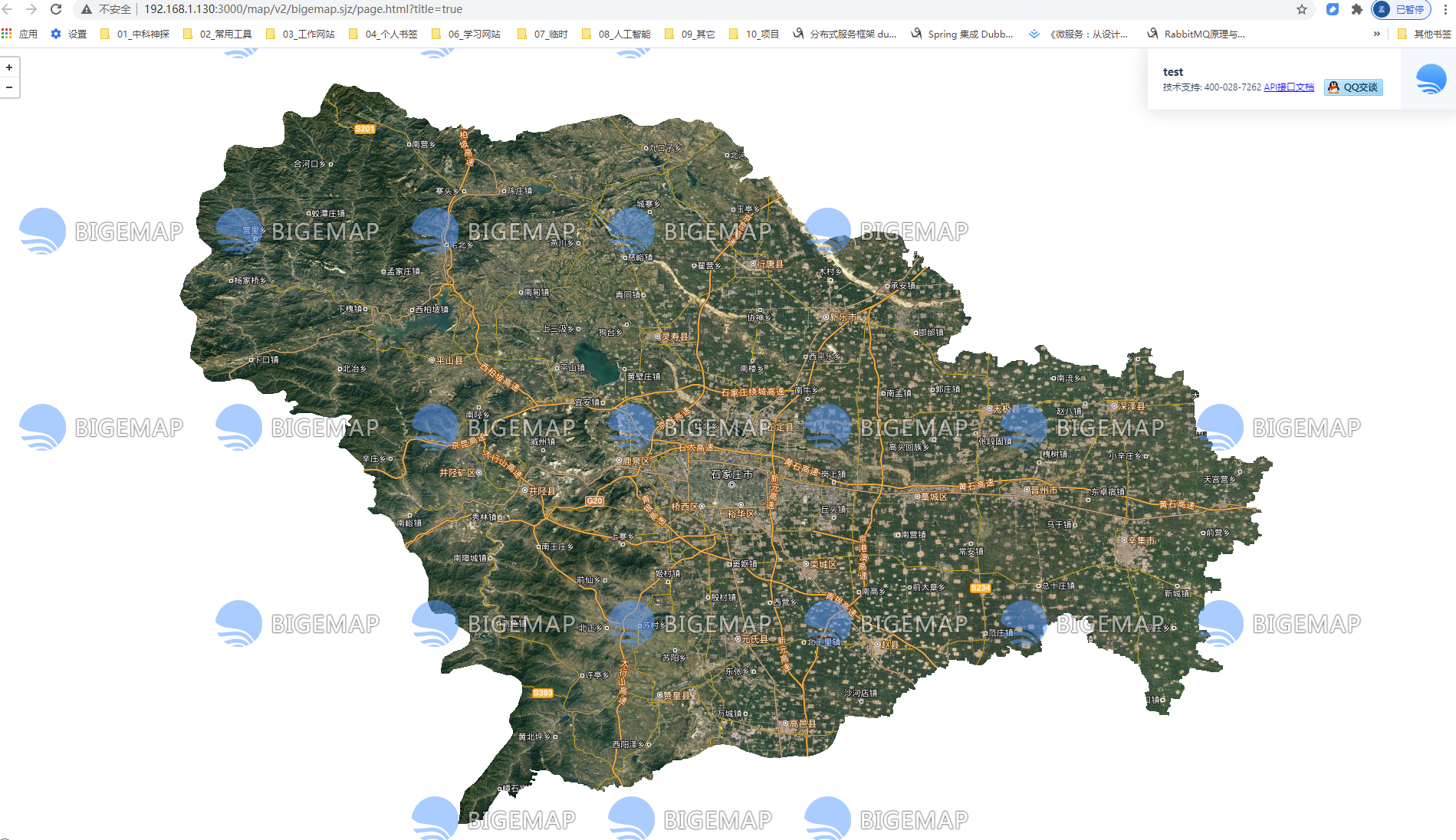This screenshot has height=840, width=1456.
Task: Open the blue tag extension icon
Action: [x=1333, y=9]
